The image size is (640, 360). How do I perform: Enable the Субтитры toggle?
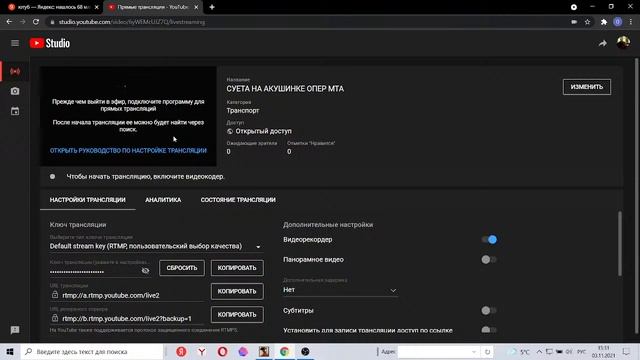[489, 311]
